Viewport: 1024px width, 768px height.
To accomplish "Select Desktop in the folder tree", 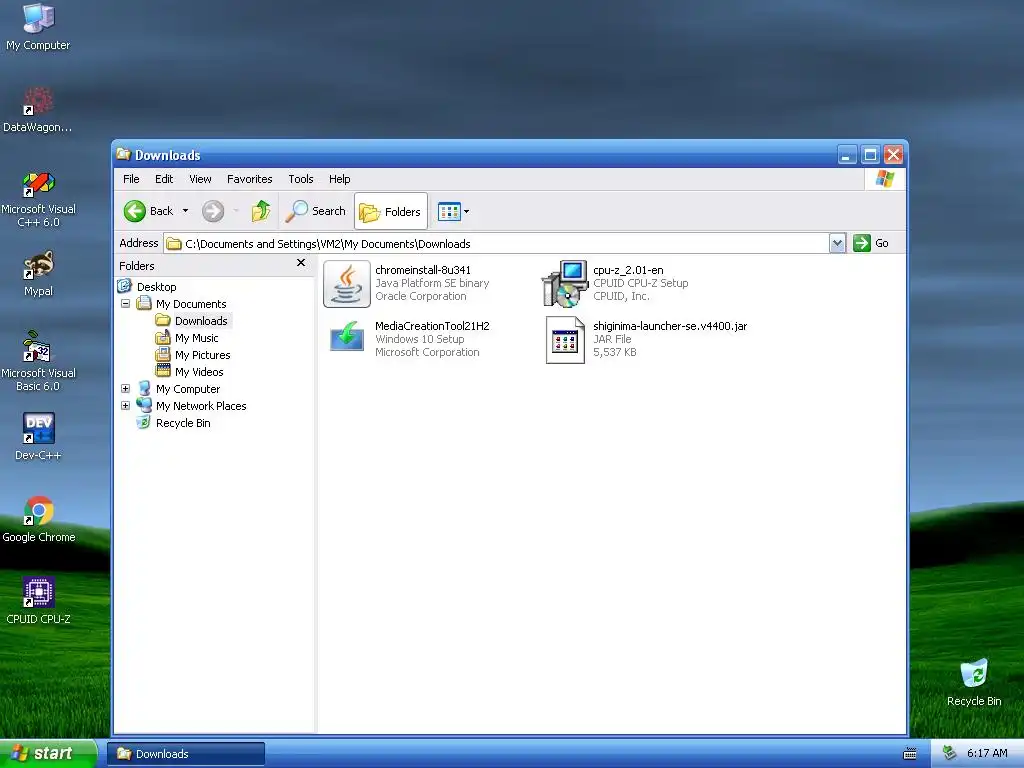I will [156, 287].
